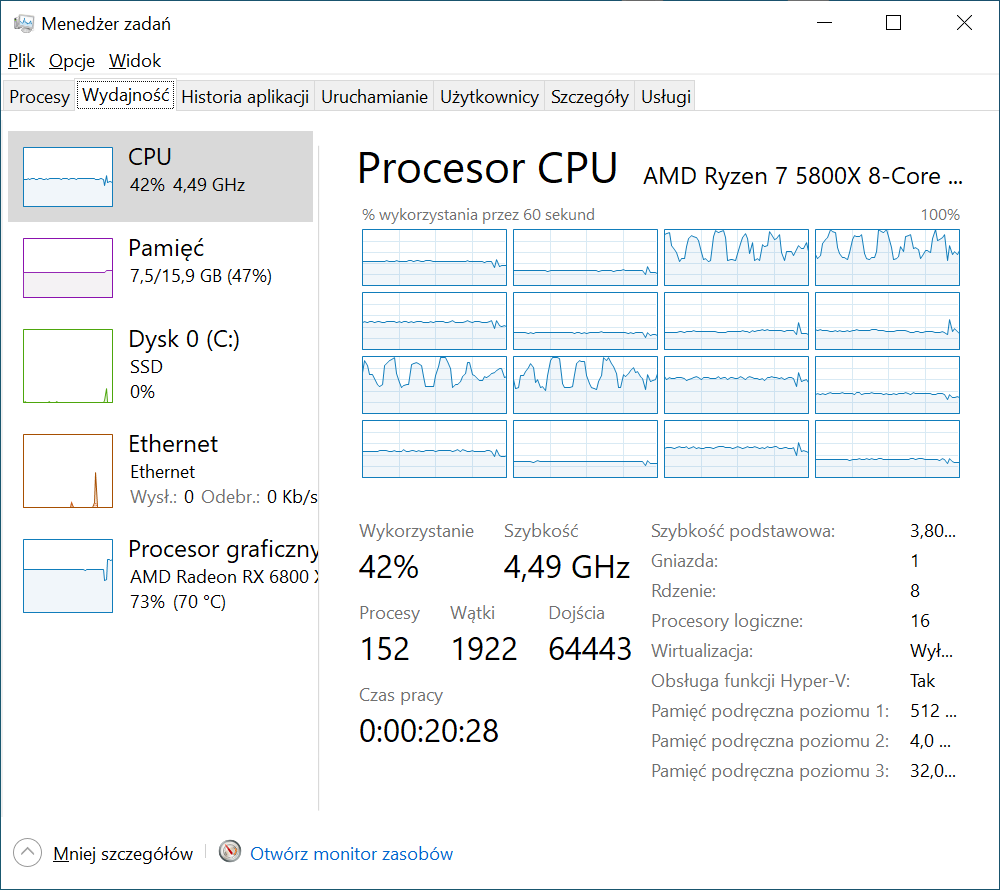View the Ethernet network graph panel
Viewport: 1000px width, 890px height.
tap(67, 470)
